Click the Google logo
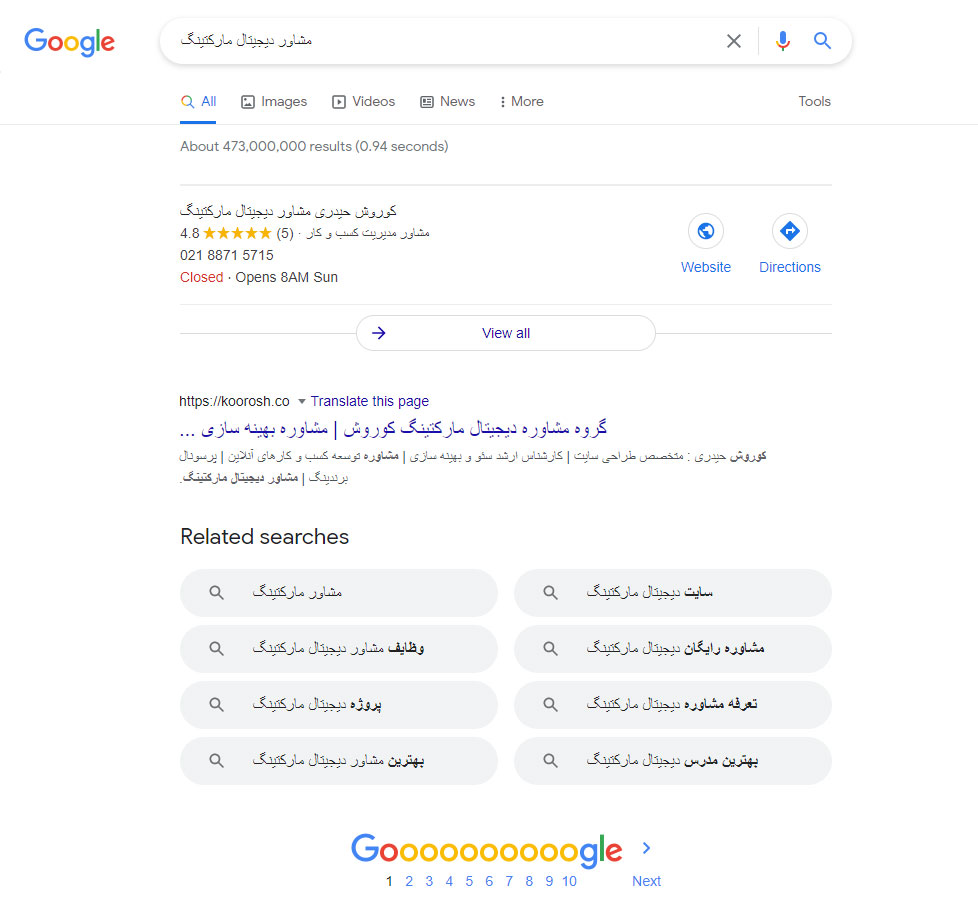This screenshot has height=906, width=978. click(69, 41)
